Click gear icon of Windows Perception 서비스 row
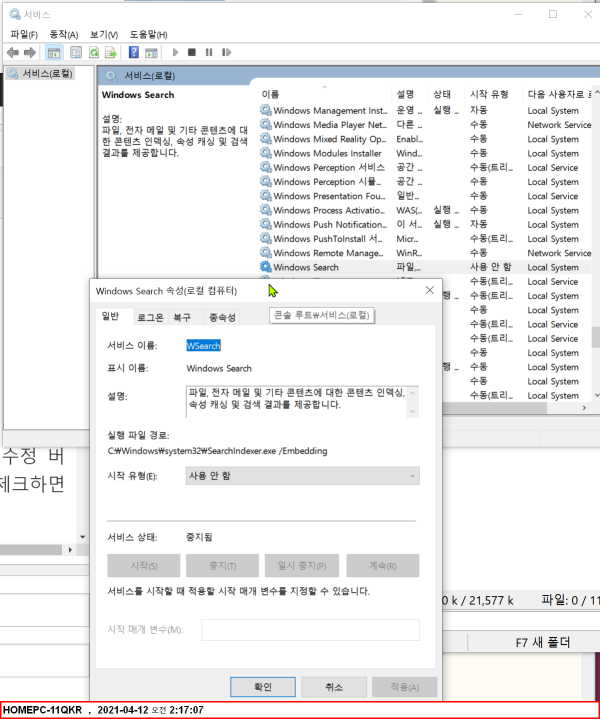The image size is (600, 719). [x=266, y=167]
